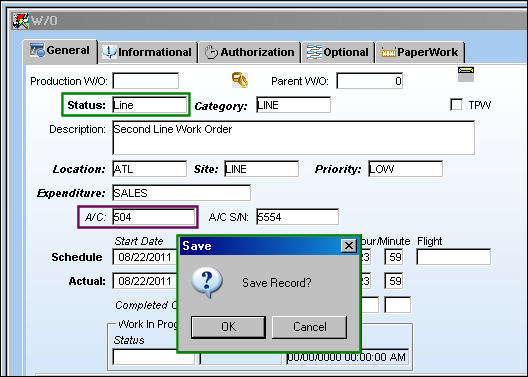Open the PaperWork tab
The height and width of the screenshot is (377, 528).
pos(420,53)
